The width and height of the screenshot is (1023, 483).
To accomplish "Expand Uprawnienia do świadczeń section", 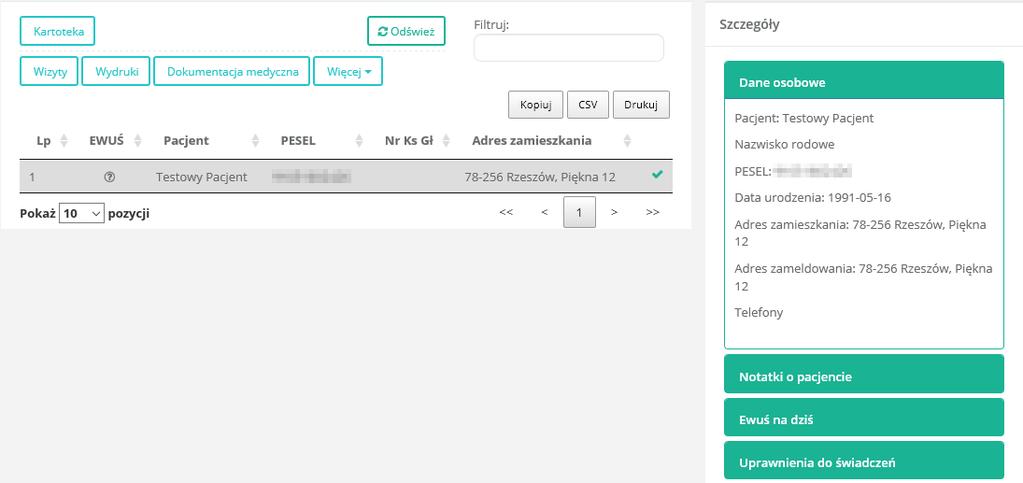I will click(864, 460).
